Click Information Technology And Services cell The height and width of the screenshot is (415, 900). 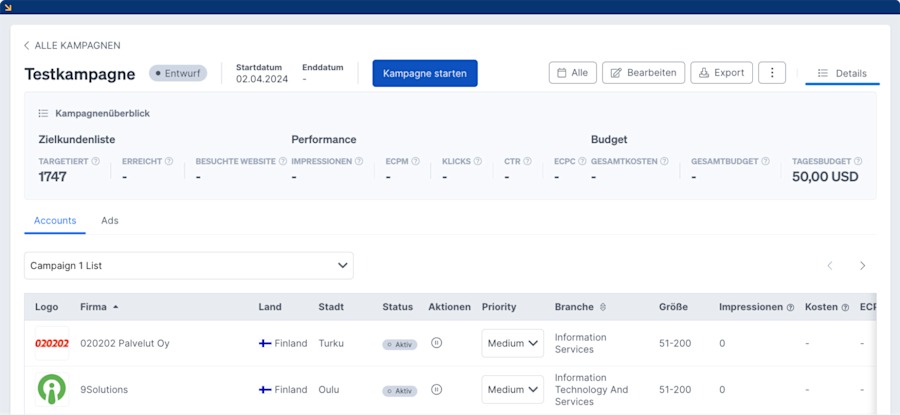592,390
